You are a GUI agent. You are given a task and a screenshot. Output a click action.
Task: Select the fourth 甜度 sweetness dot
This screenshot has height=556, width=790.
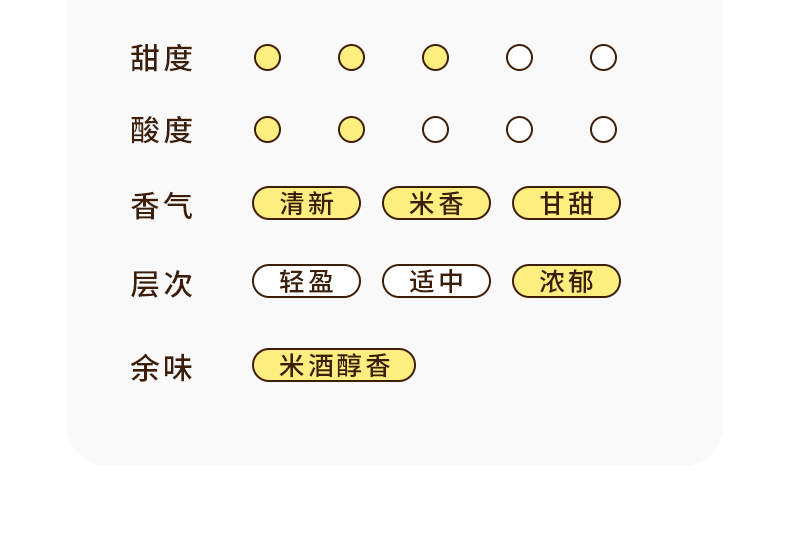(519, 58)
